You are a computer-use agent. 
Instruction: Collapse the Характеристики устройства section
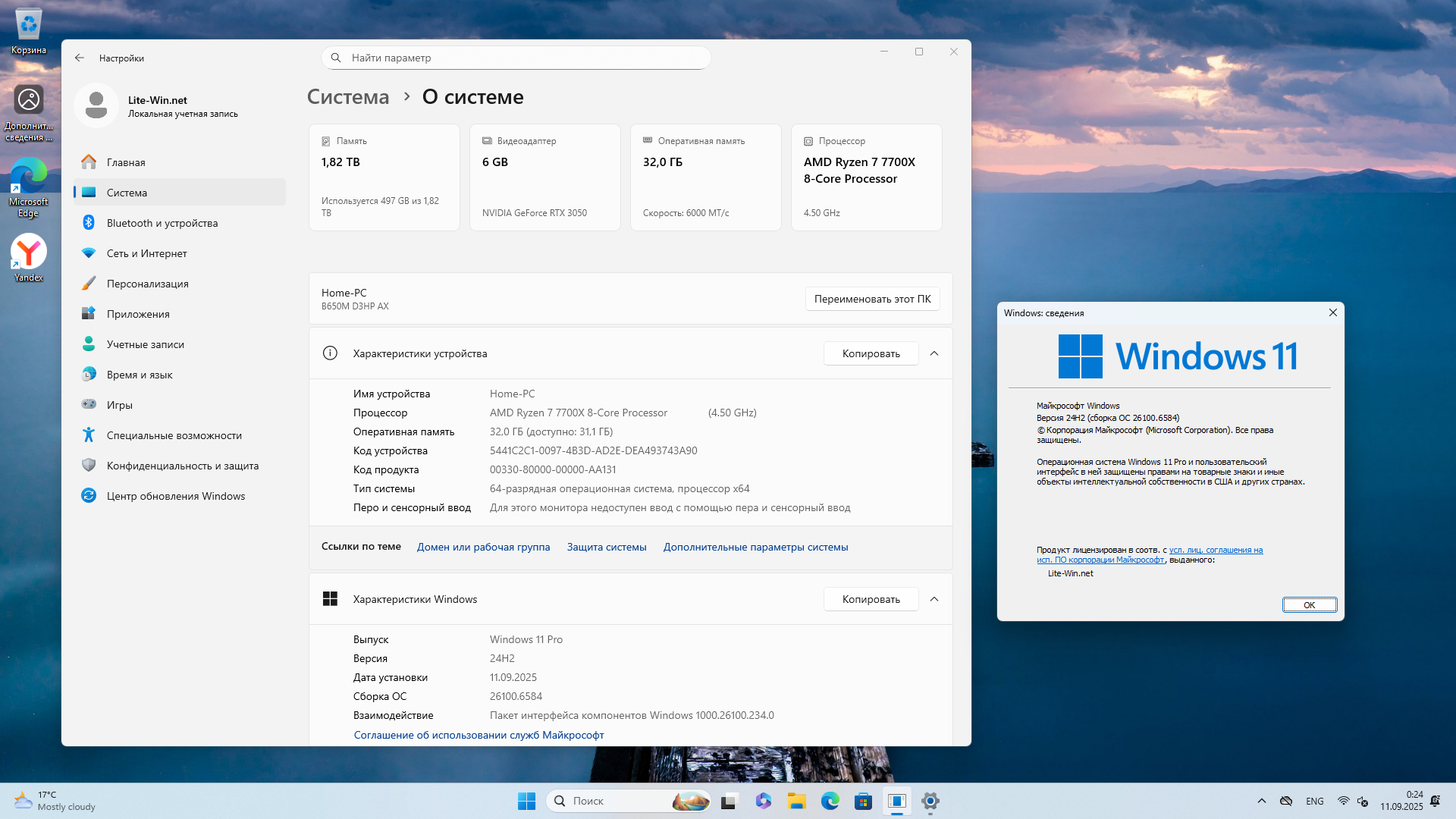coord(934,353)
